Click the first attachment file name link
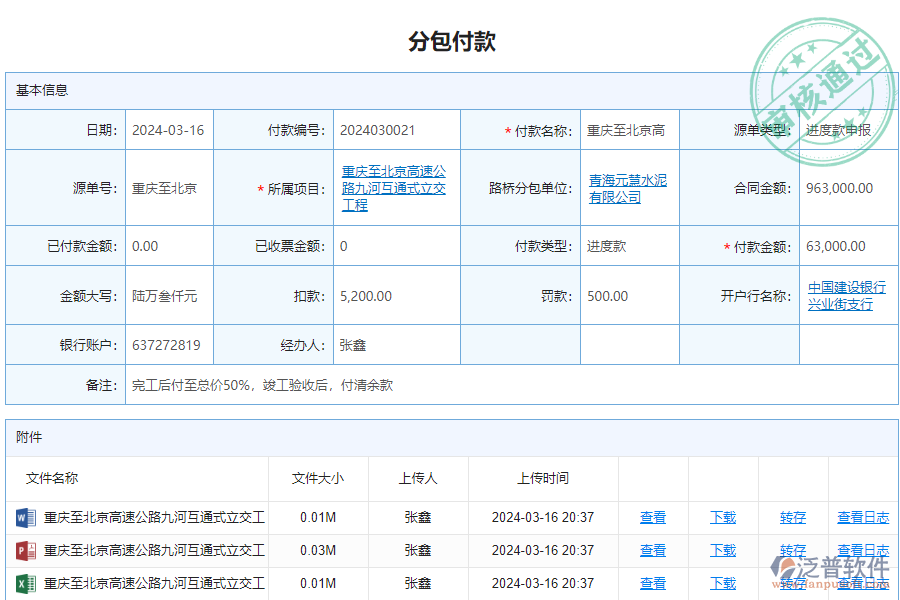 coord(150,517)
